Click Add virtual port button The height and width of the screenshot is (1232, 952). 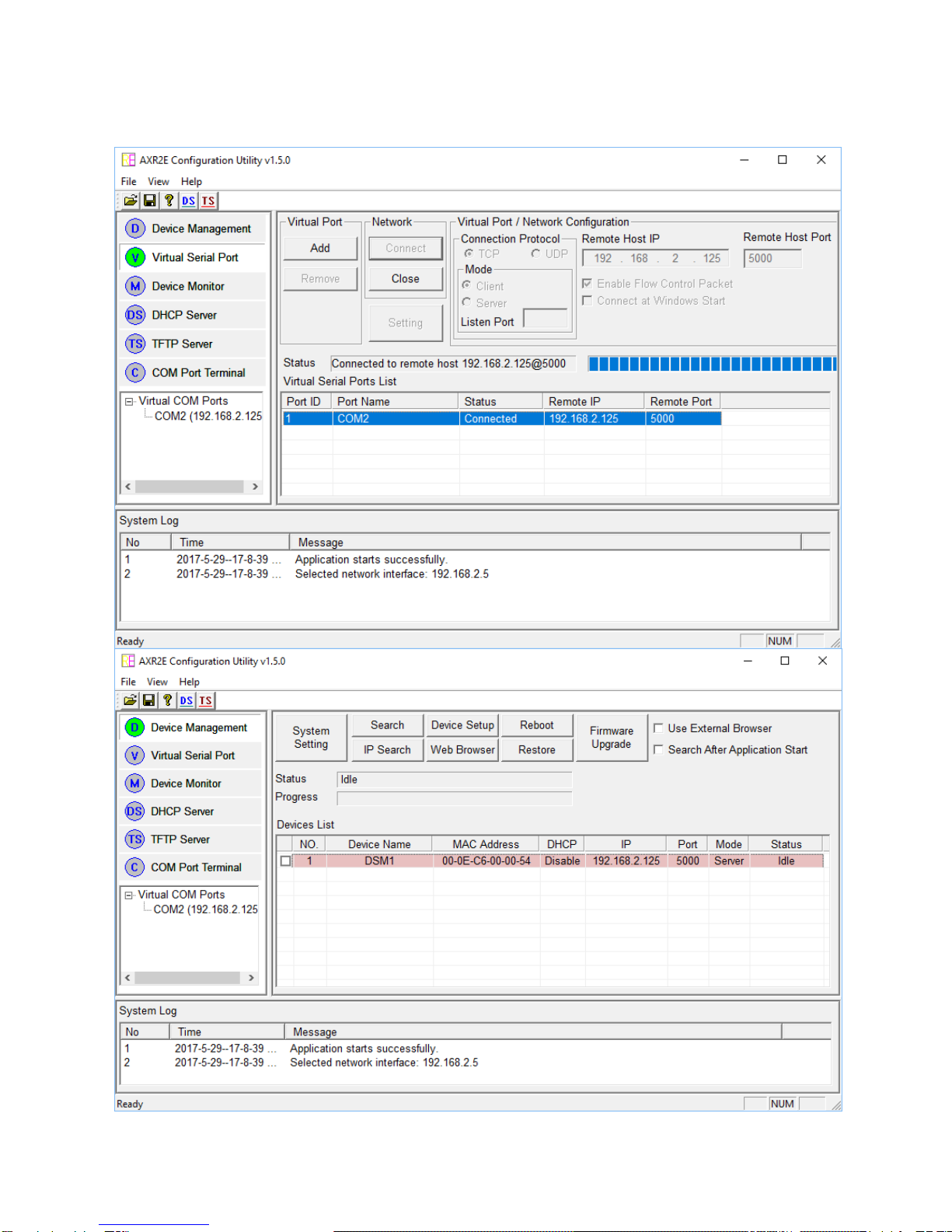click(x=320, y=248)
